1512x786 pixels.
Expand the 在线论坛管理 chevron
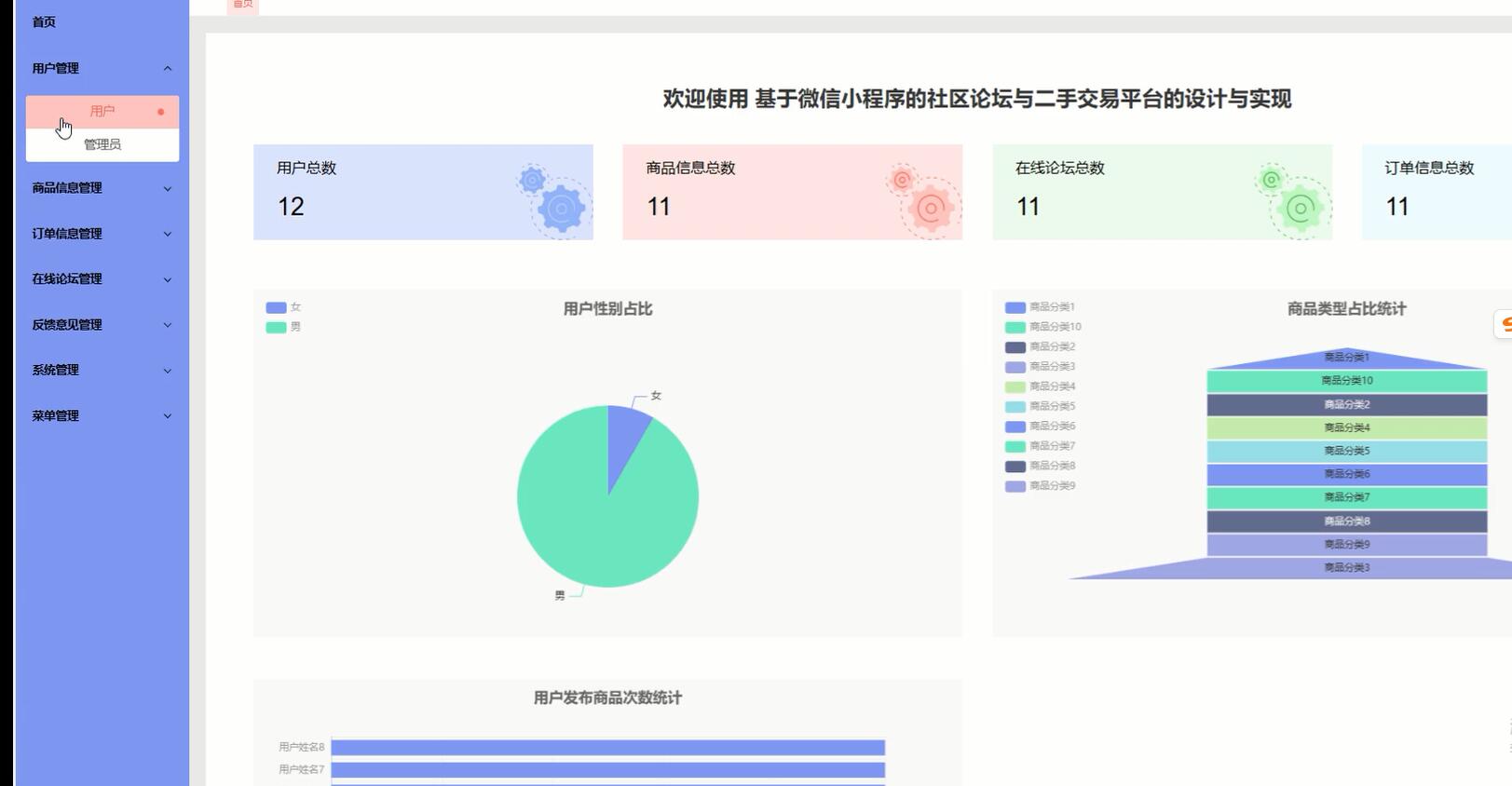(x=168, y=279)
